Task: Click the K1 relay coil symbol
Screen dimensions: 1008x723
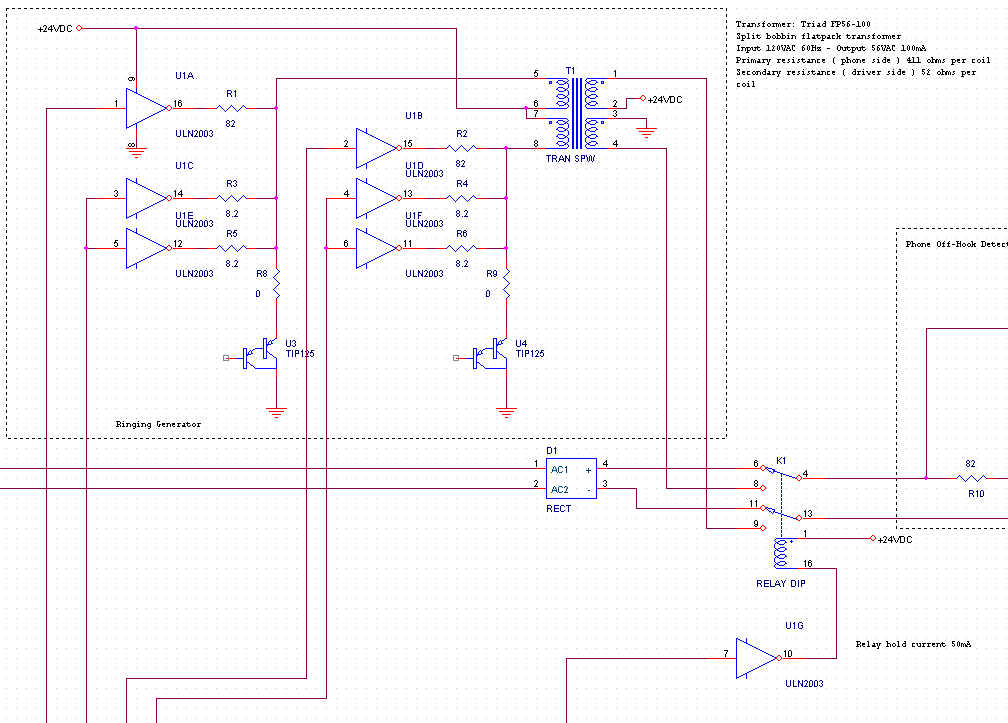Action: 781,552
